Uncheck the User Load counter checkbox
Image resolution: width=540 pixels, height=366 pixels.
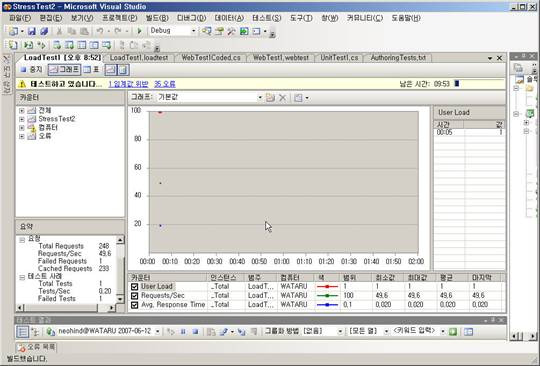pos(135,286)
